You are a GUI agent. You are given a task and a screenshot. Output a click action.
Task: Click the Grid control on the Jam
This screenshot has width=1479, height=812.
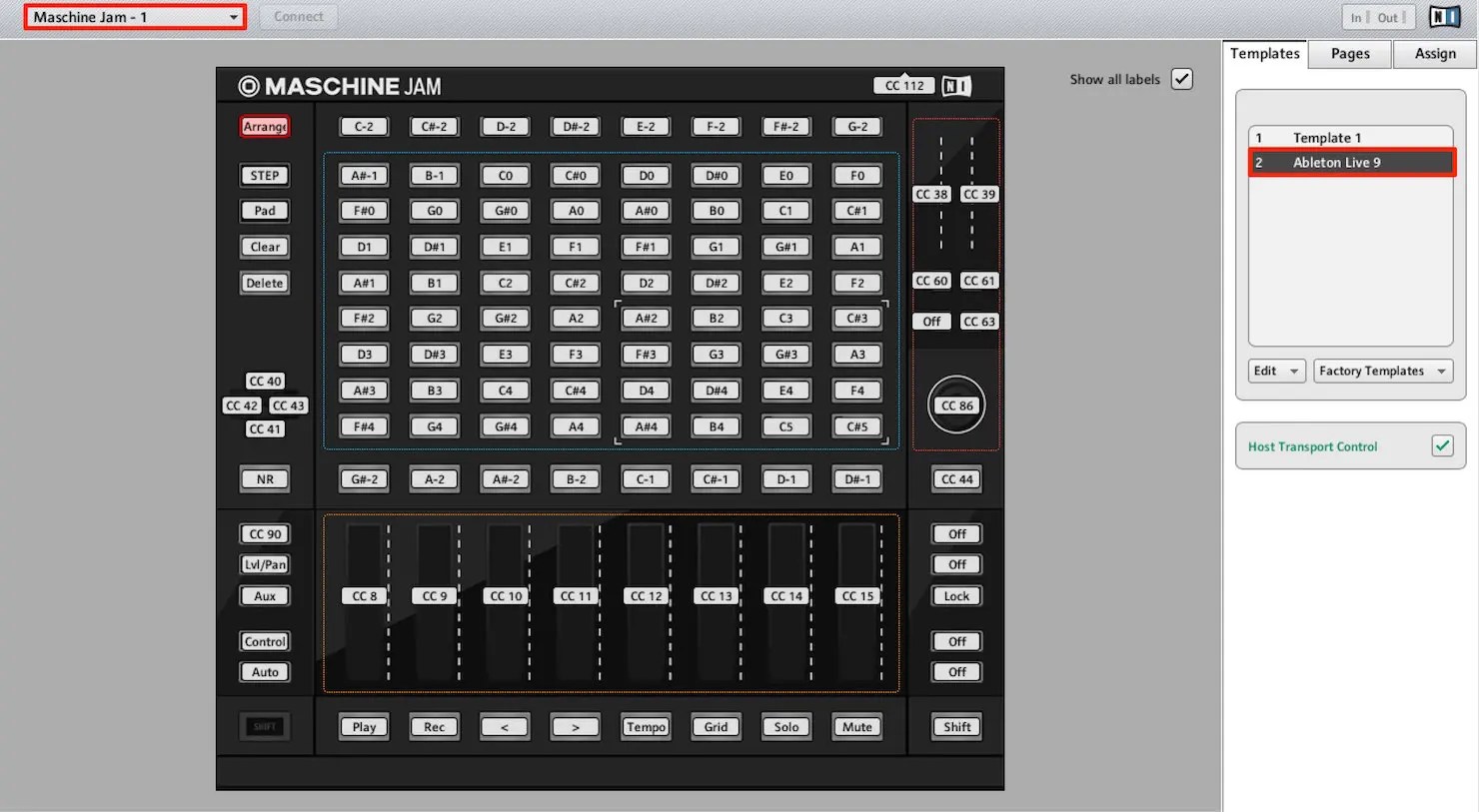tap(716, 726)
